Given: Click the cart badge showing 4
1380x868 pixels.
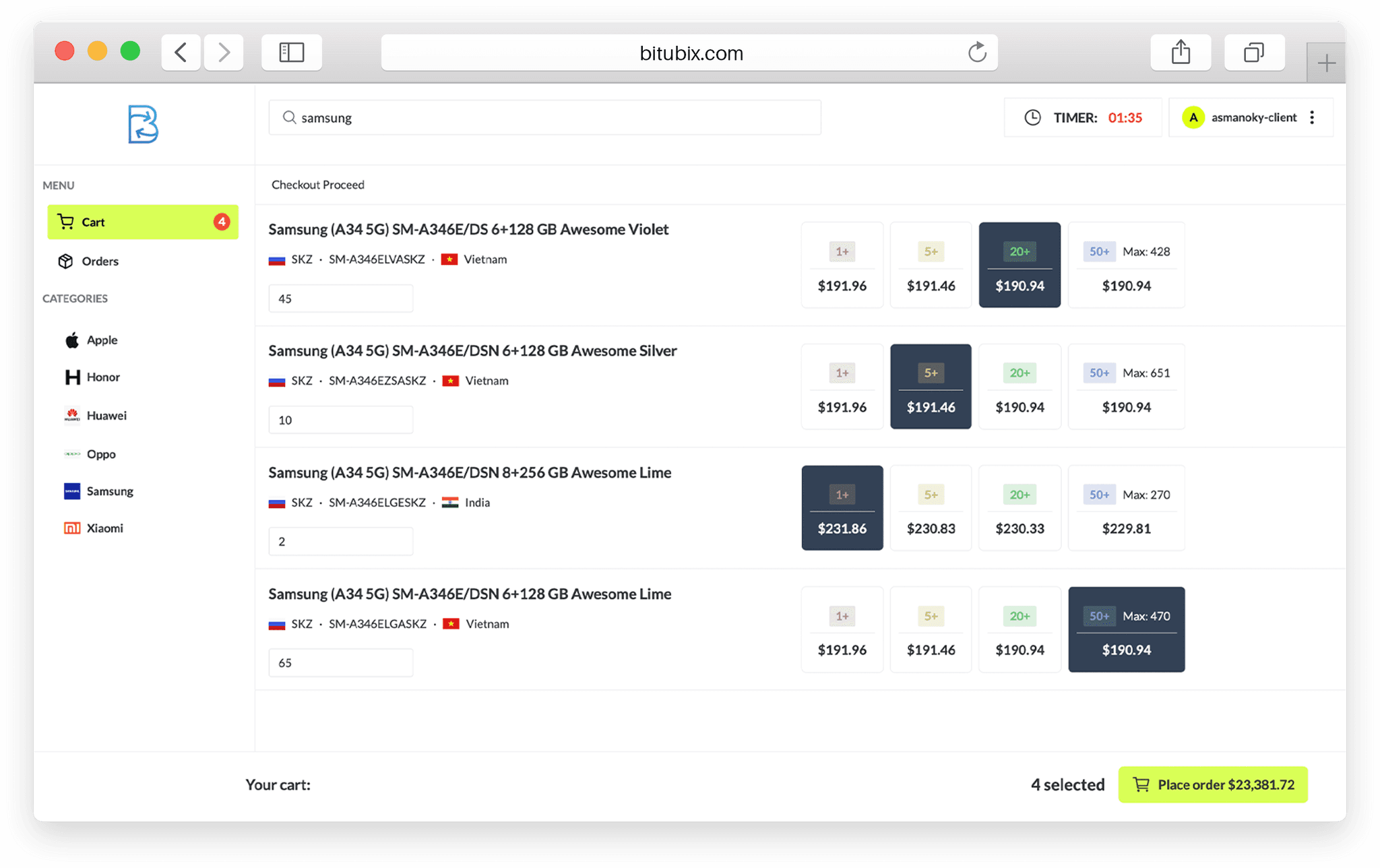Looking at the screenshot, I should point(222,222).
